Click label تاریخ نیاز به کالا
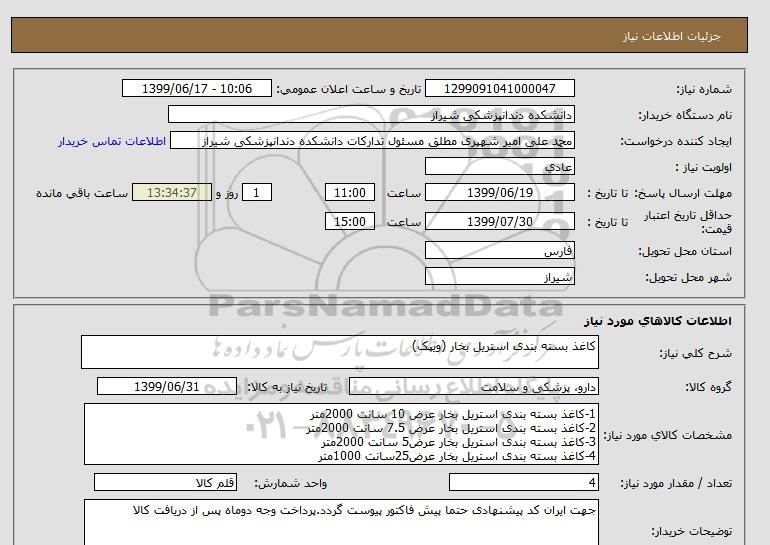Viewport: 770px width, 545px height. (287, 387)
